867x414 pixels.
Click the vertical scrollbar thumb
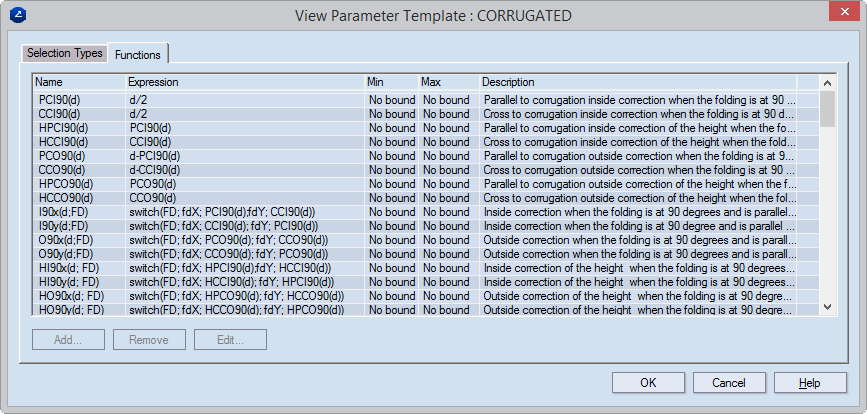(x=827, y=109)
